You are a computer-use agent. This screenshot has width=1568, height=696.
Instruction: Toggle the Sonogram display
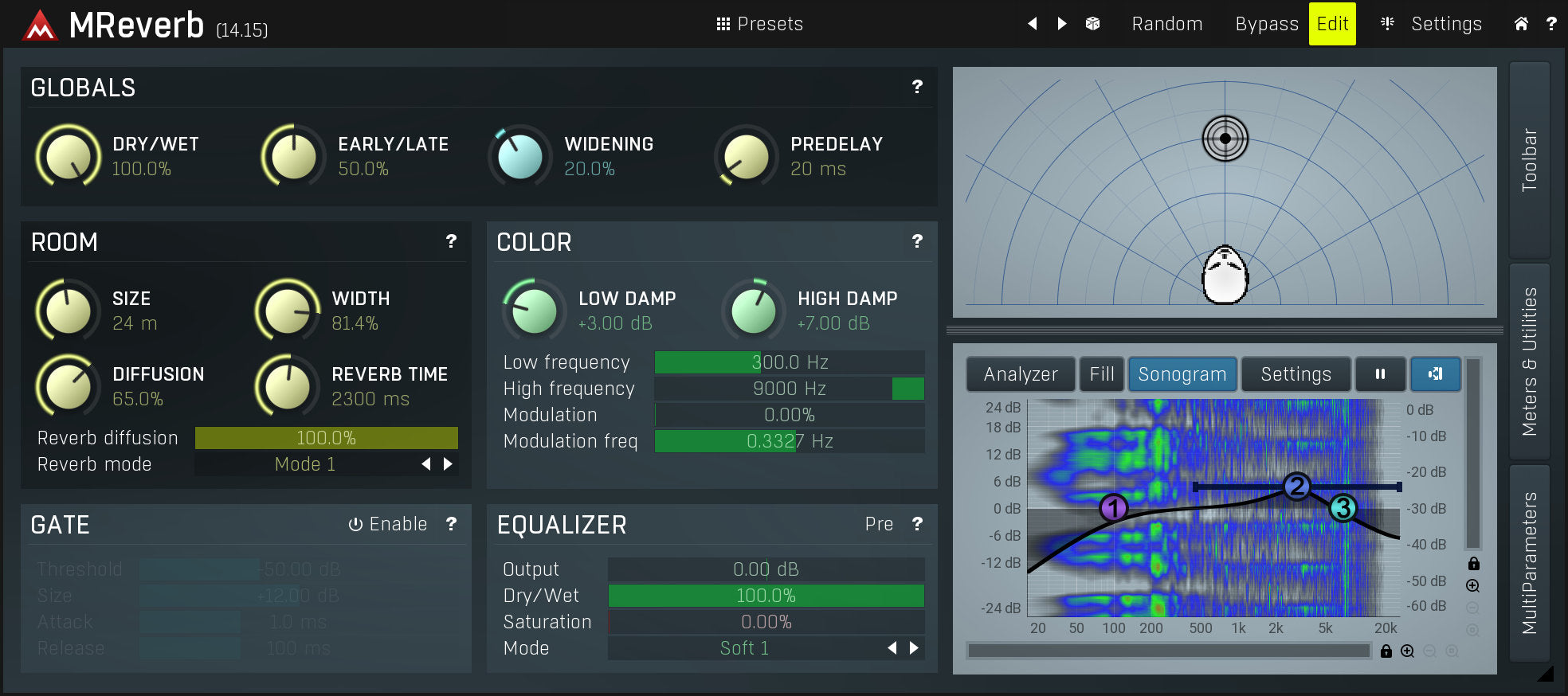[x=1182, y=374]
